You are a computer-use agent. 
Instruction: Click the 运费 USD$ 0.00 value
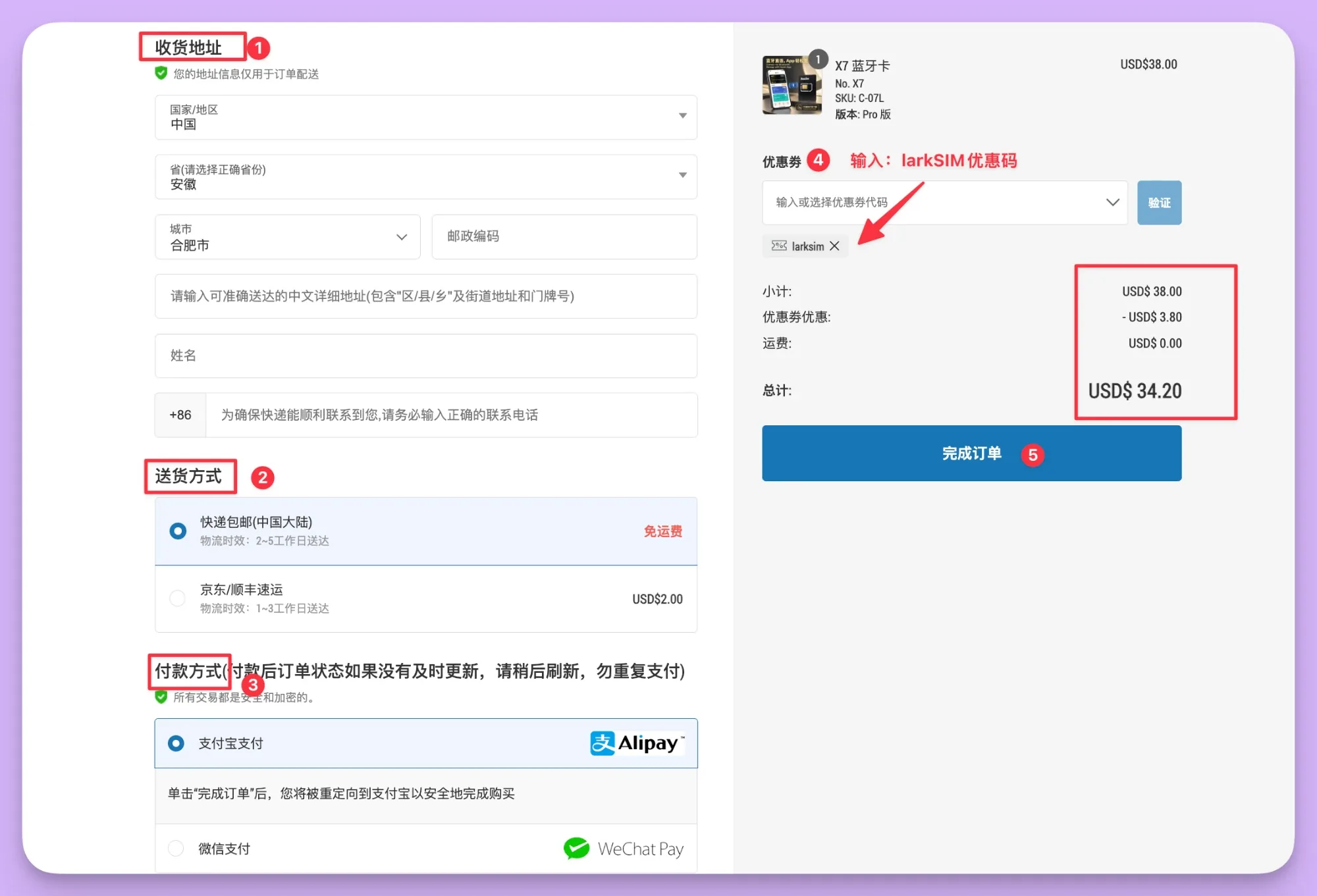pyautogui.click(x=1155, y=344)
